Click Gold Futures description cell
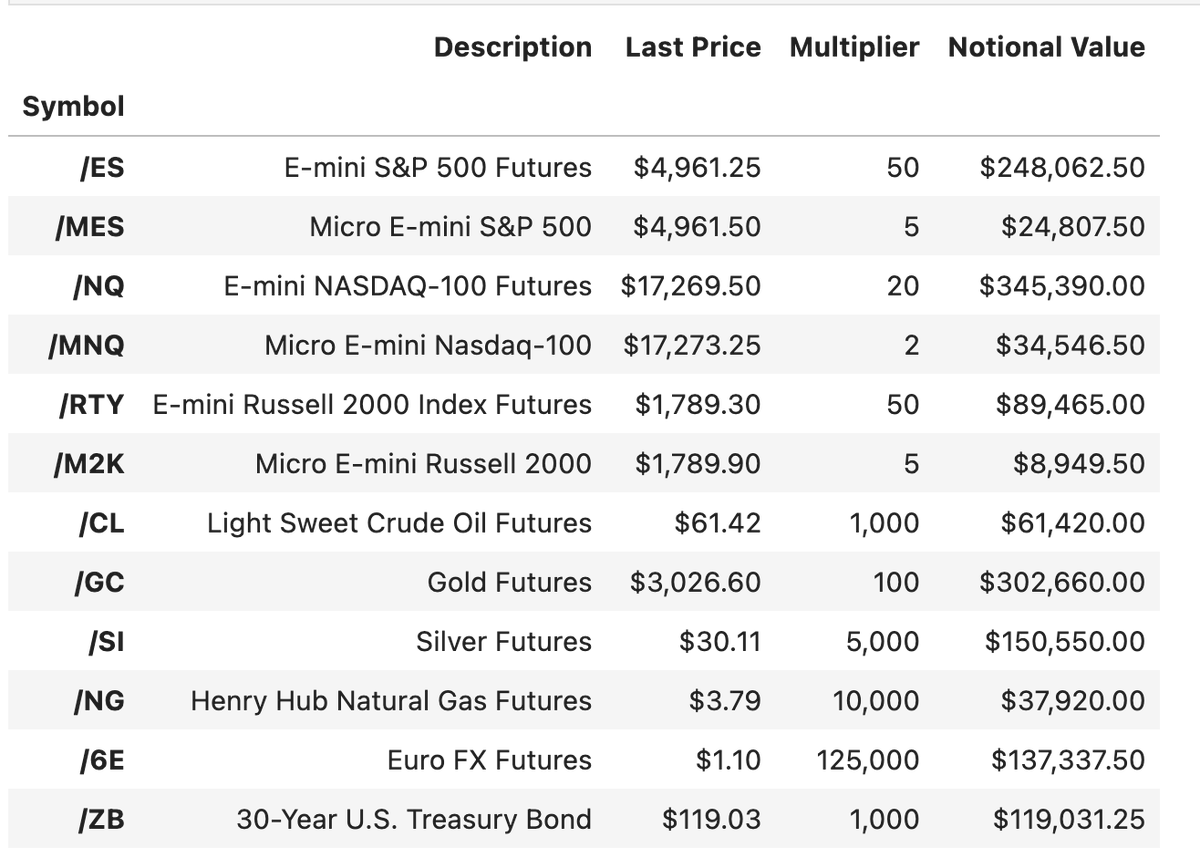 pos(509,582)
